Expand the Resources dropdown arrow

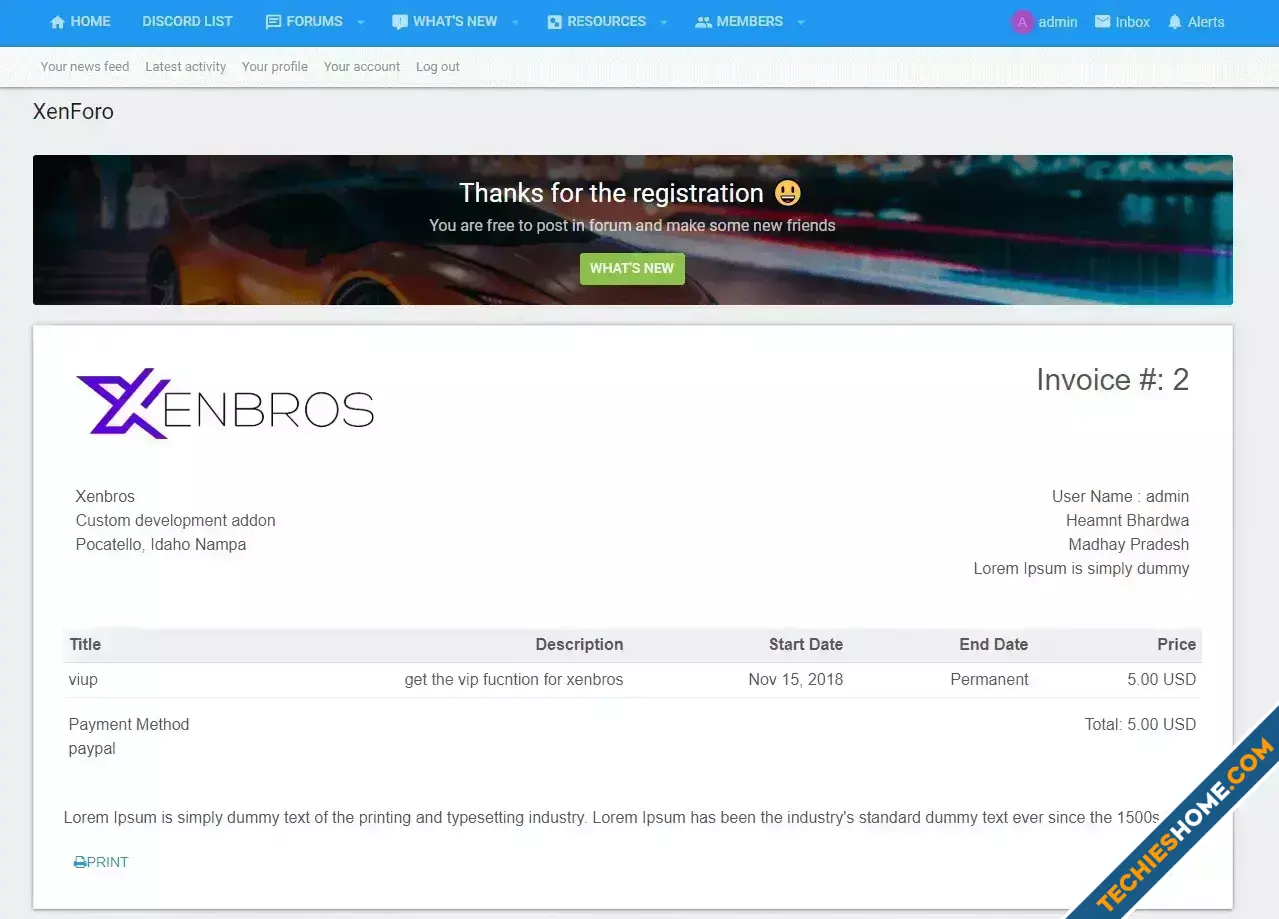coord(664,22)
